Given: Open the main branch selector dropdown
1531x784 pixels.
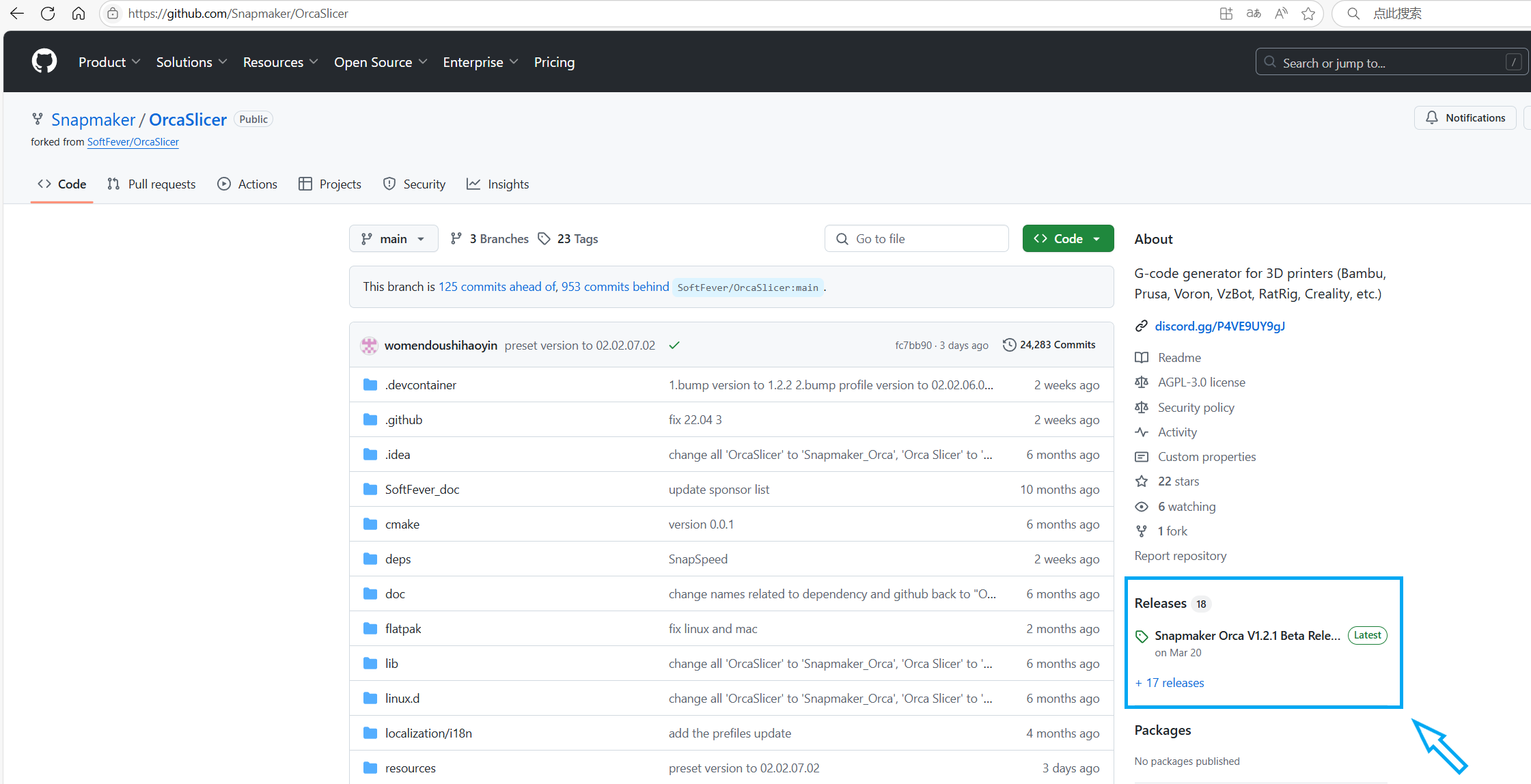Looking at the screenshot, I should pyautogui.click(x=394, y=238).
